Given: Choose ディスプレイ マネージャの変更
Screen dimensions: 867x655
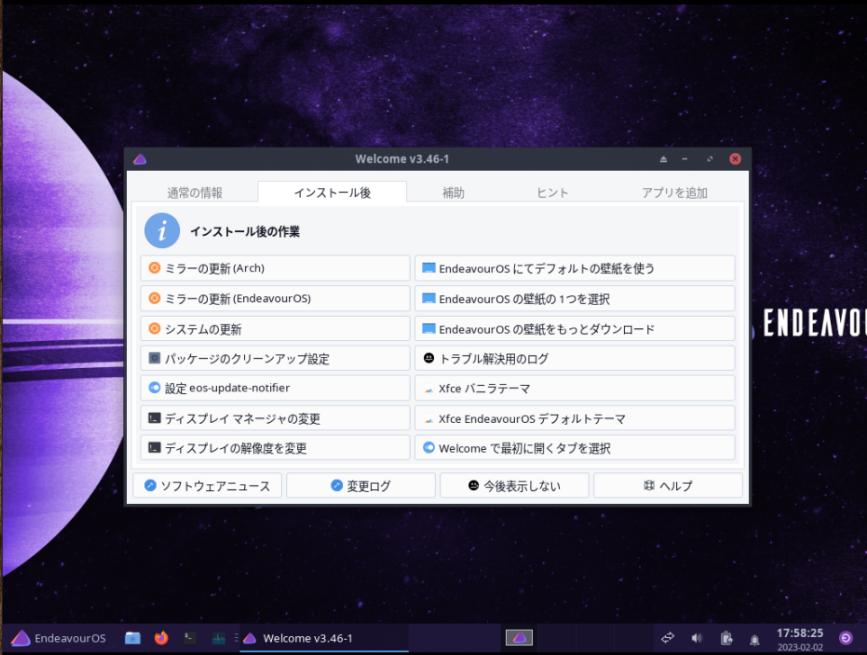Looking at the screenshot, I should click(x=275, y=418).
